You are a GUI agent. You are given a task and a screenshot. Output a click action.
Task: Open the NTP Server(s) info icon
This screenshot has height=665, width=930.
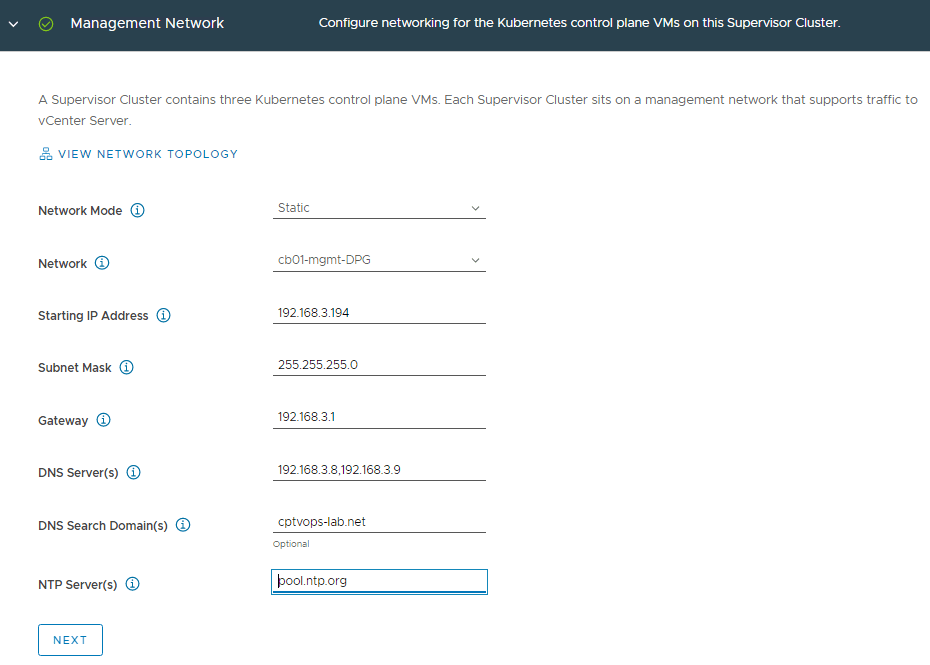pyautogui.click(x=133, y=584)
